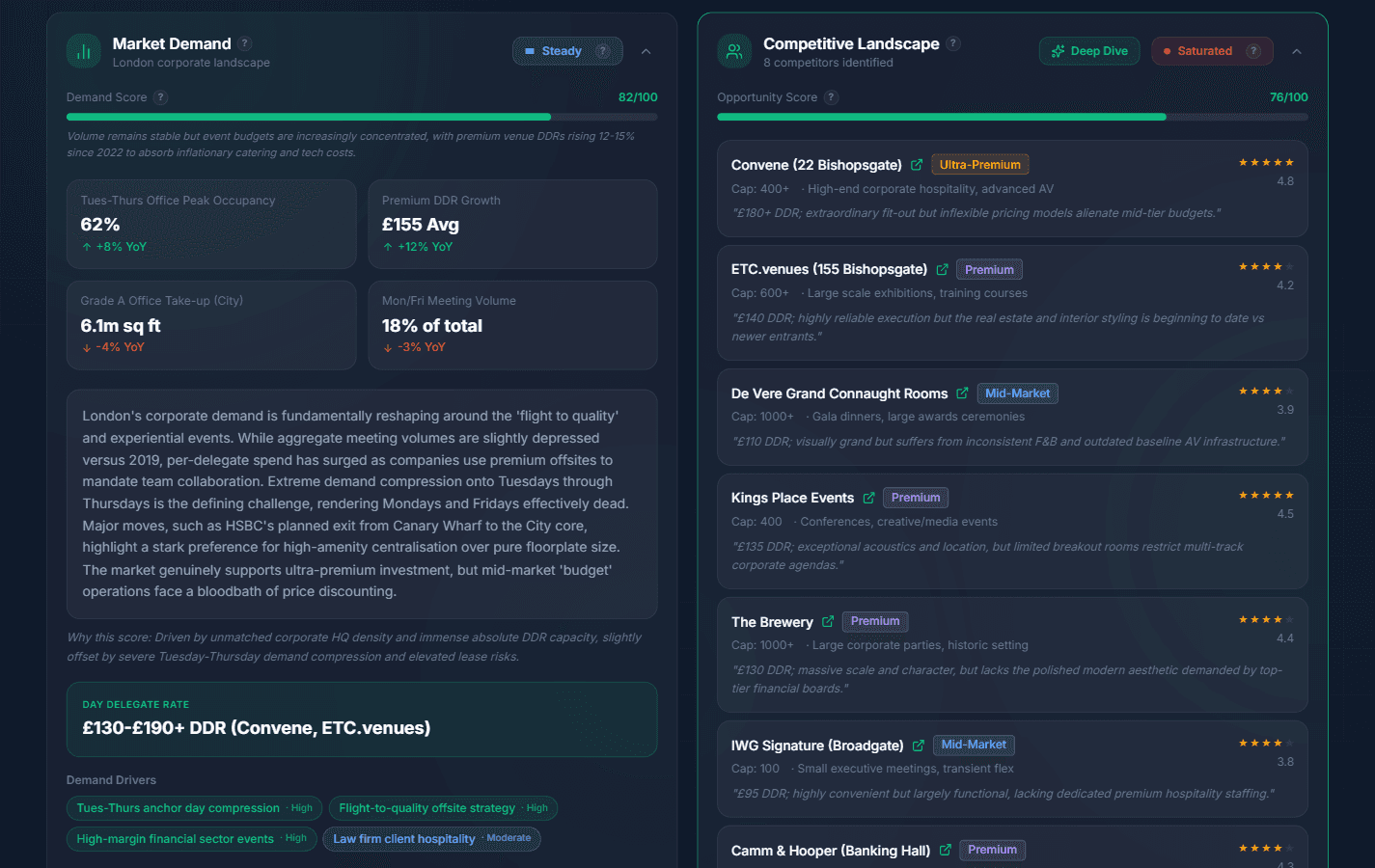The width and height of the screenshot is (1375, 868).
Task: Click the Deep Dive button
Action: tap(1089, 51)
